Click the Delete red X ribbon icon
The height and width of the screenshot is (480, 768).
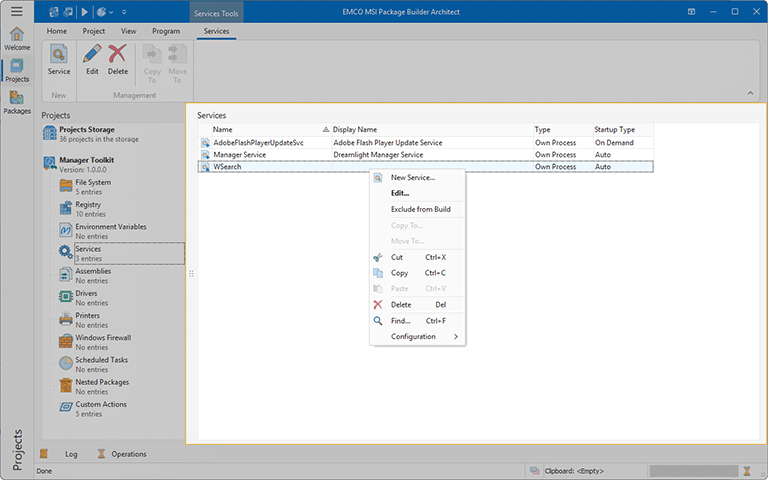click(x=118, y=56)
